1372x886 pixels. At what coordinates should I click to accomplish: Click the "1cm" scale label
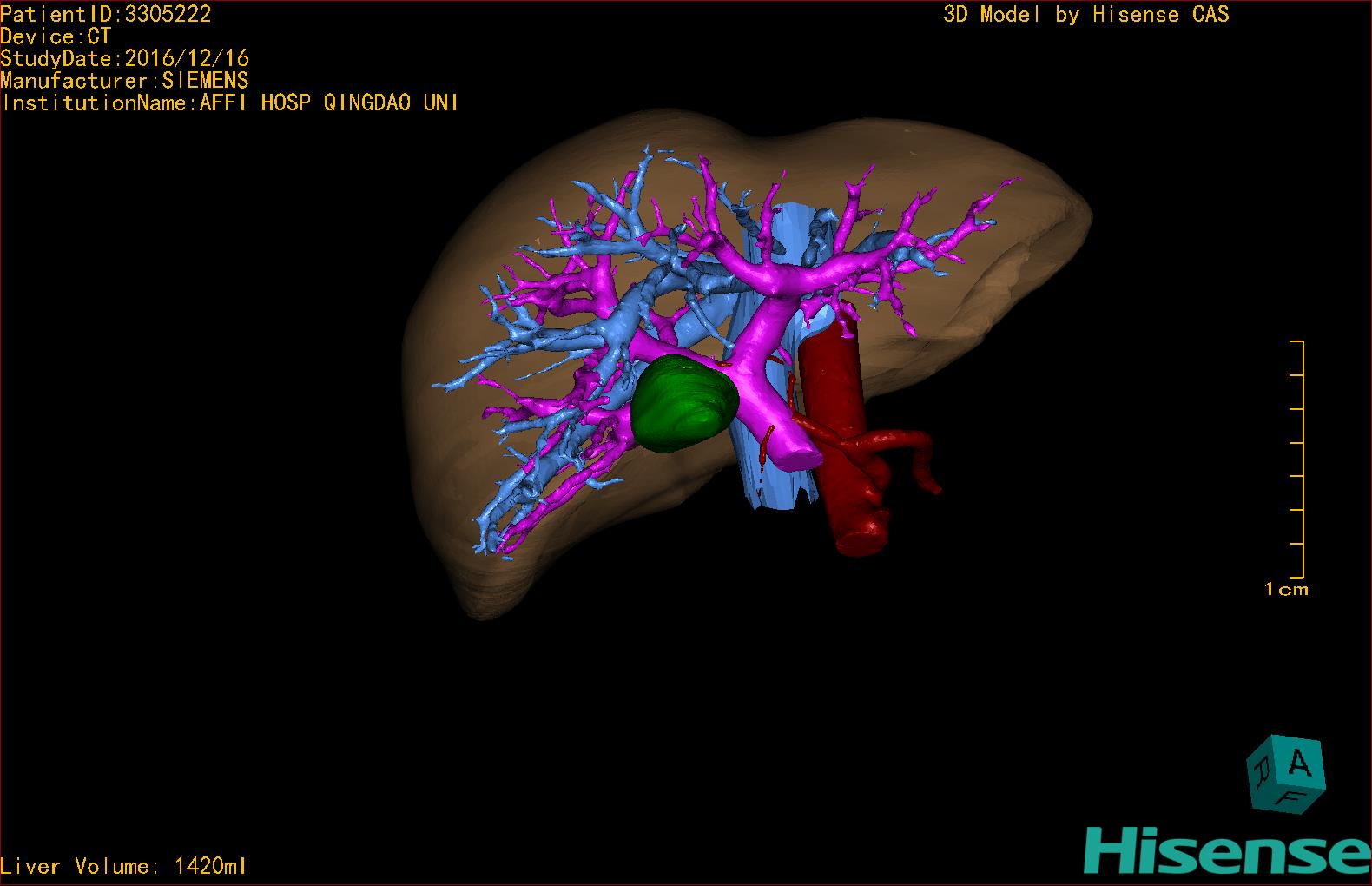coord(1286,589)
